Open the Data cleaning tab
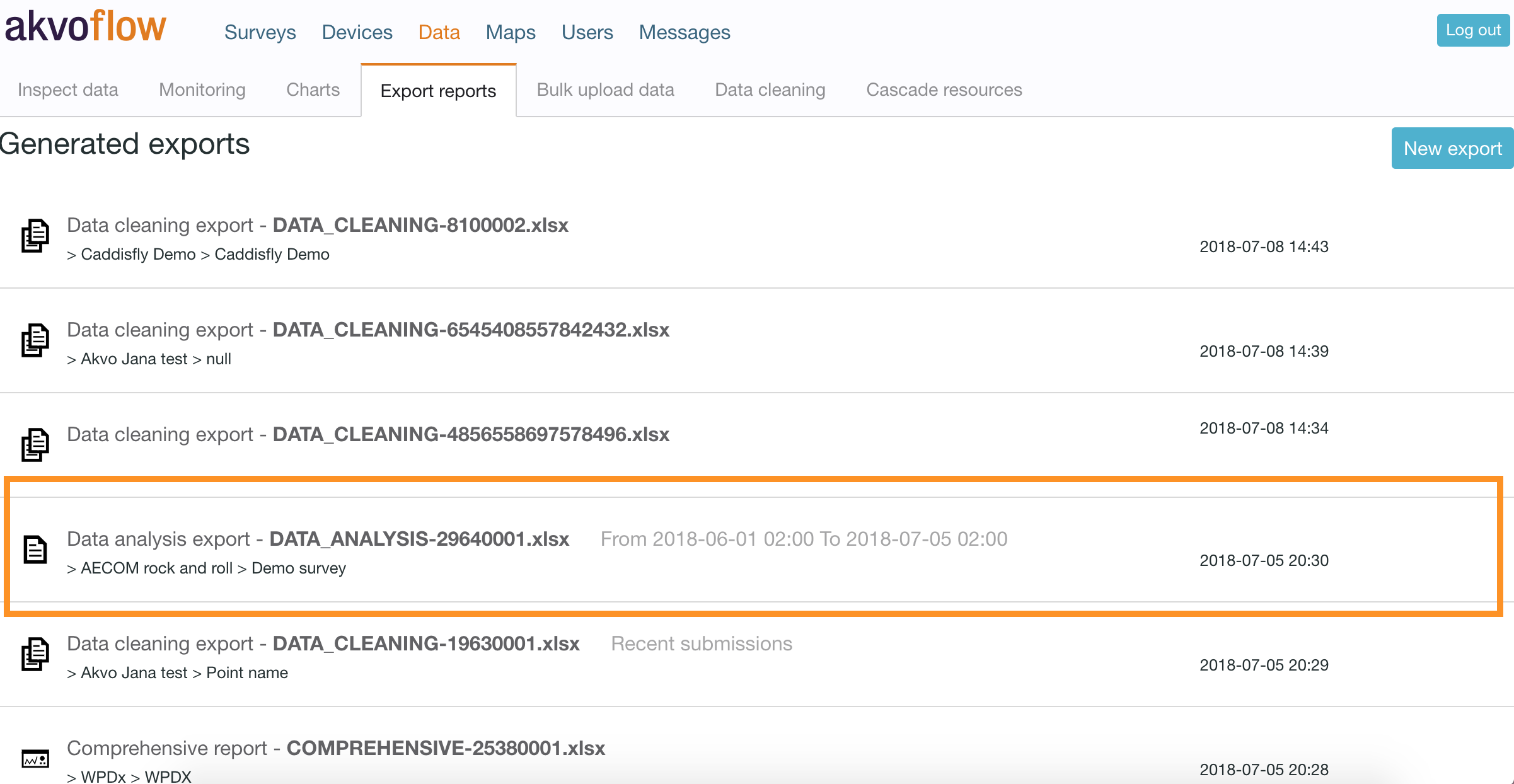Viewport: 1514px width, 784px height. point(770,89)
